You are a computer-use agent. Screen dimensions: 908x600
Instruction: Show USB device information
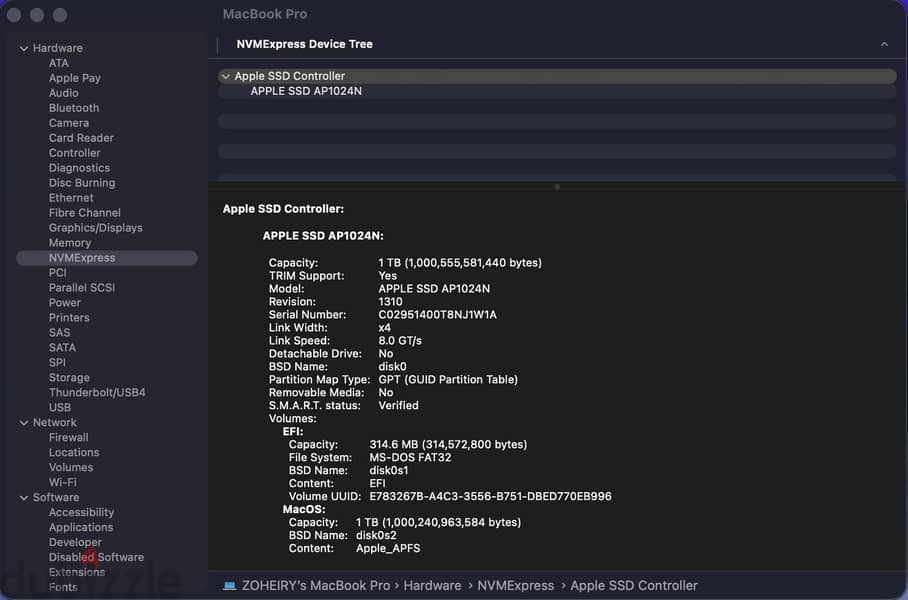click(60, 408)
